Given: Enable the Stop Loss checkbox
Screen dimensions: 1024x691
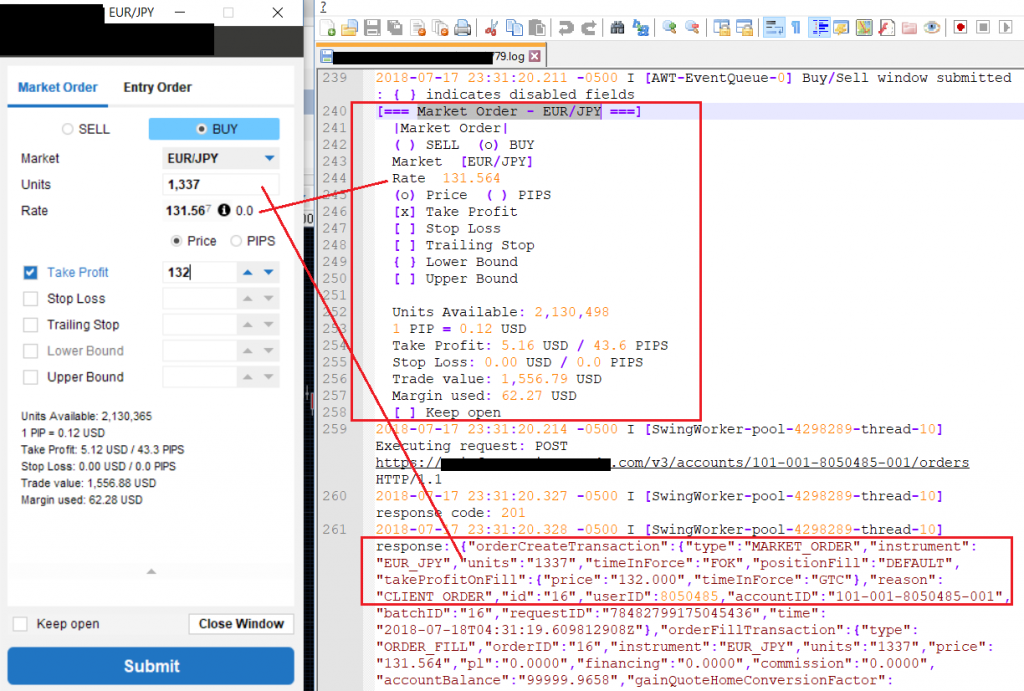Looking at the screenshot, I should pos(30,298).
